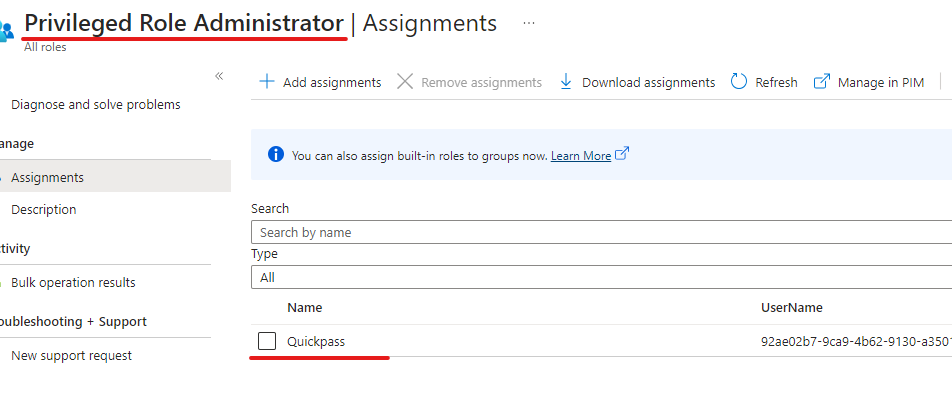Sort by the Name column header
952x415 pixels.
[x=305, y=308]
